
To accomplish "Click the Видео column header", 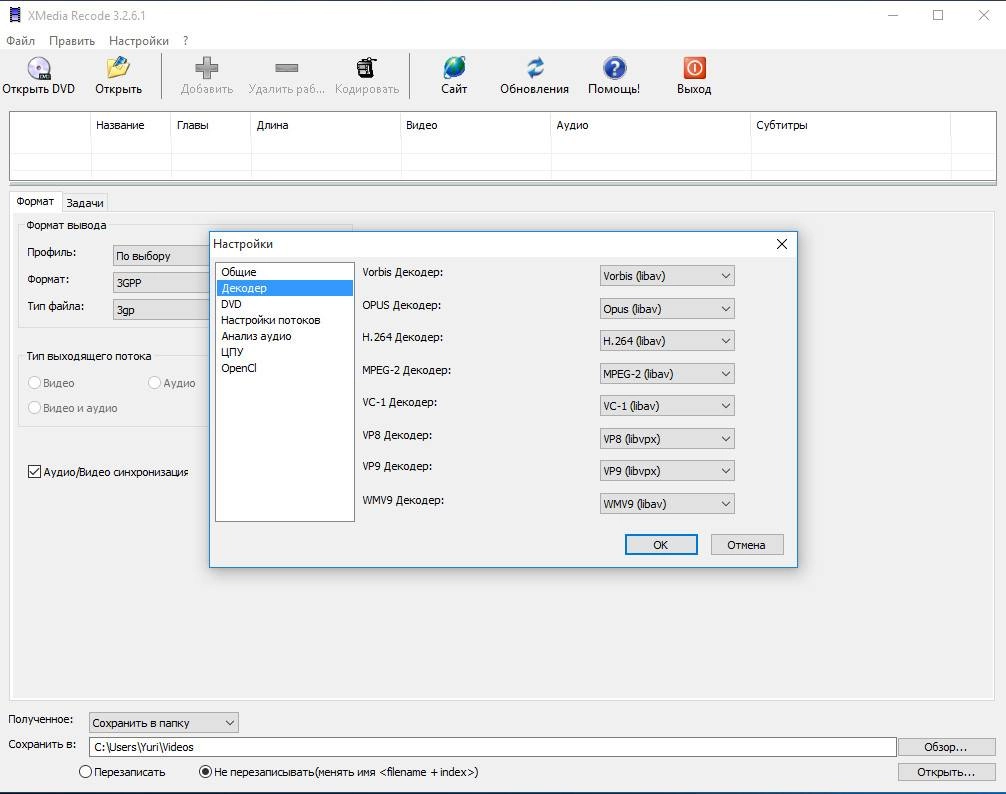I will [x=476, y=125].
